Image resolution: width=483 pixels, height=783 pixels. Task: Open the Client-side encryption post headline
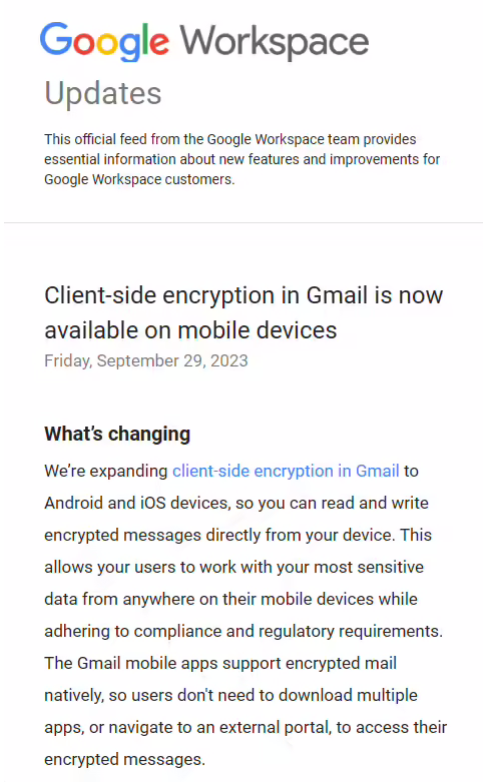pyautogui.click(x=244, y=313)
